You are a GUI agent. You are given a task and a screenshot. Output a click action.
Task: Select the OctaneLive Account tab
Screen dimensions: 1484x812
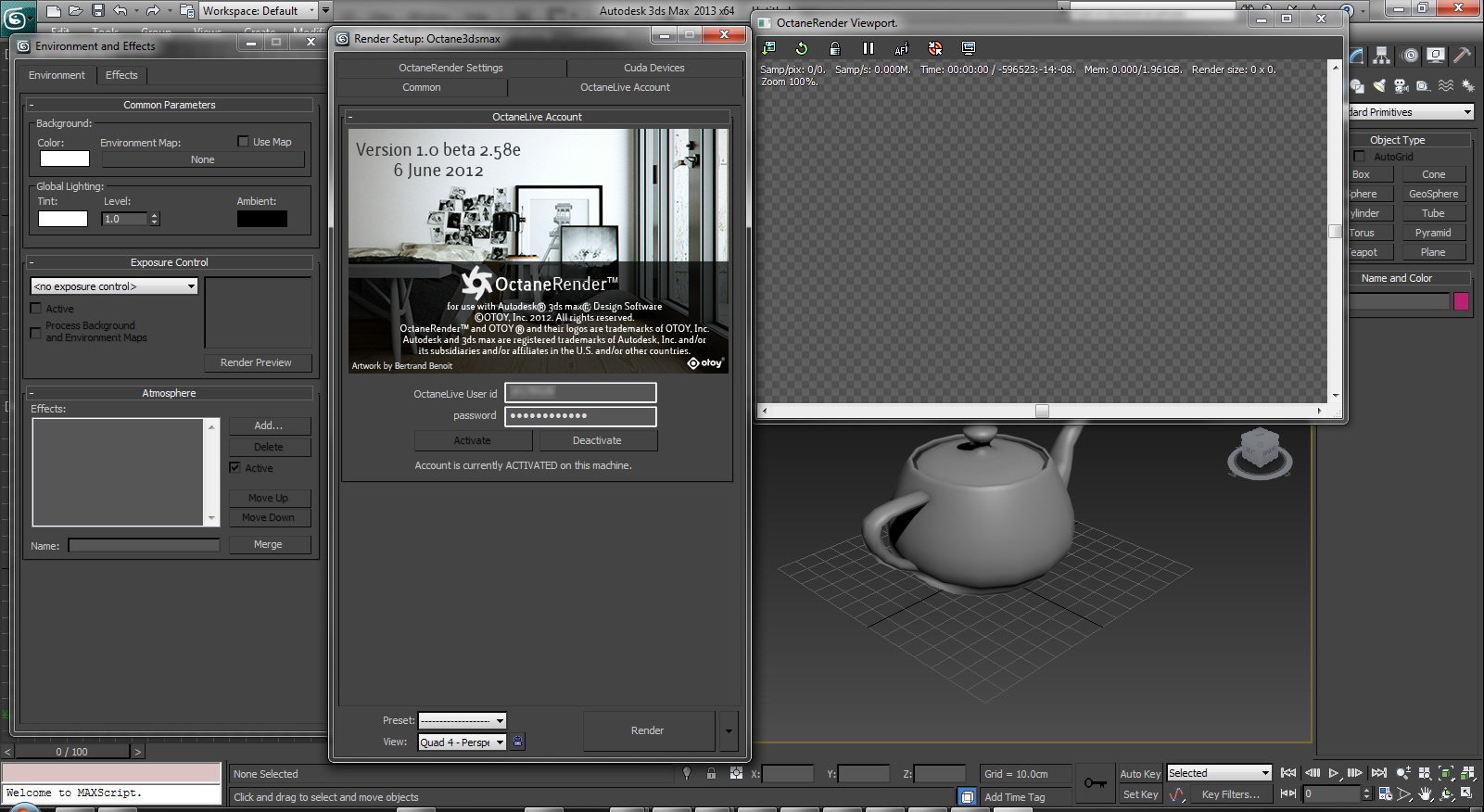point(626,87)
